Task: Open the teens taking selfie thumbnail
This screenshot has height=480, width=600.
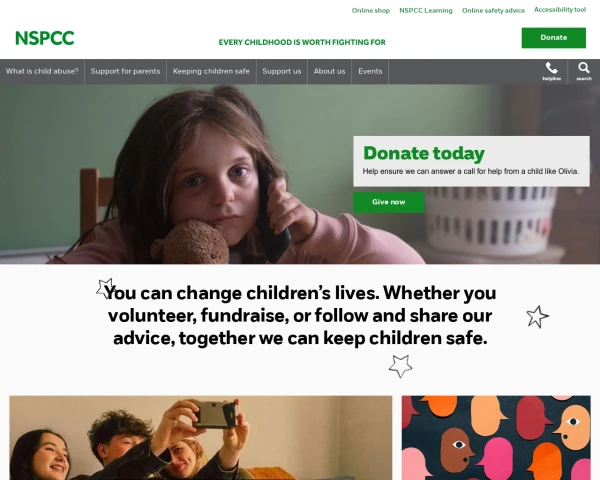Action: tap(201, 438)
